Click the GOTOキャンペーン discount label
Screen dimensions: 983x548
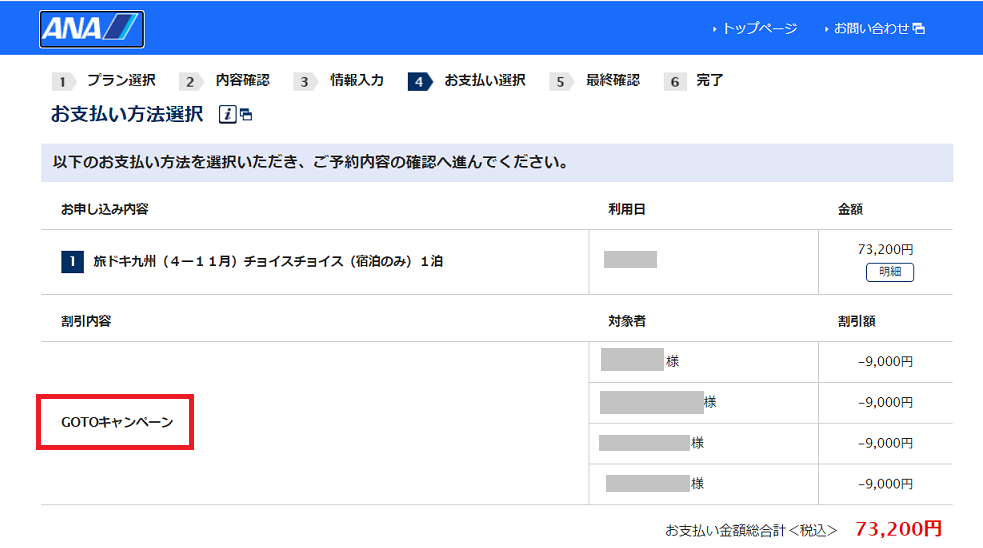click(116, 422)
